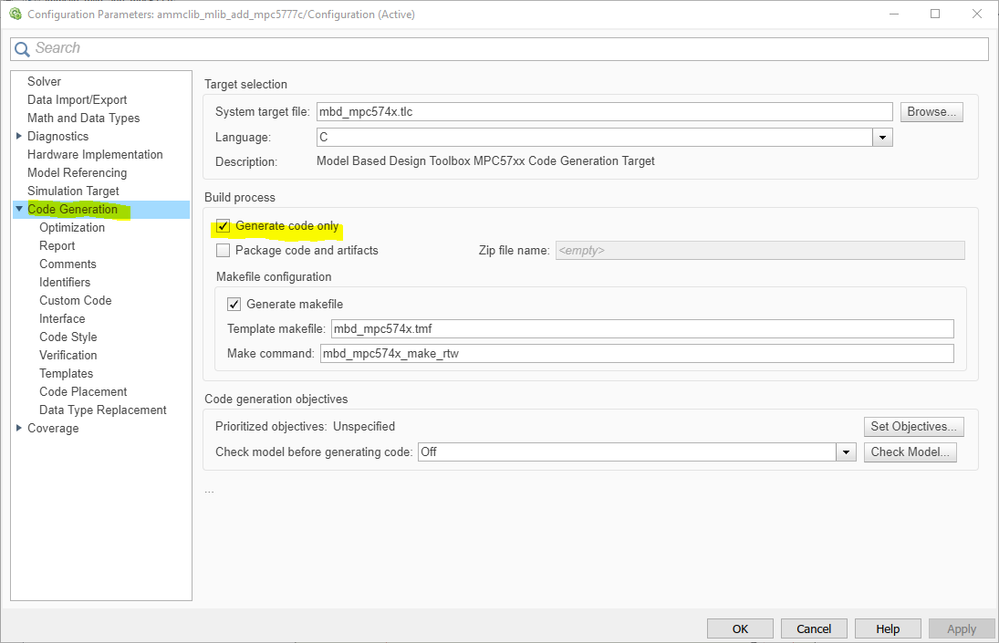Open the Templates subcategory
Screen dimensions: 999x643
point(66,373)
